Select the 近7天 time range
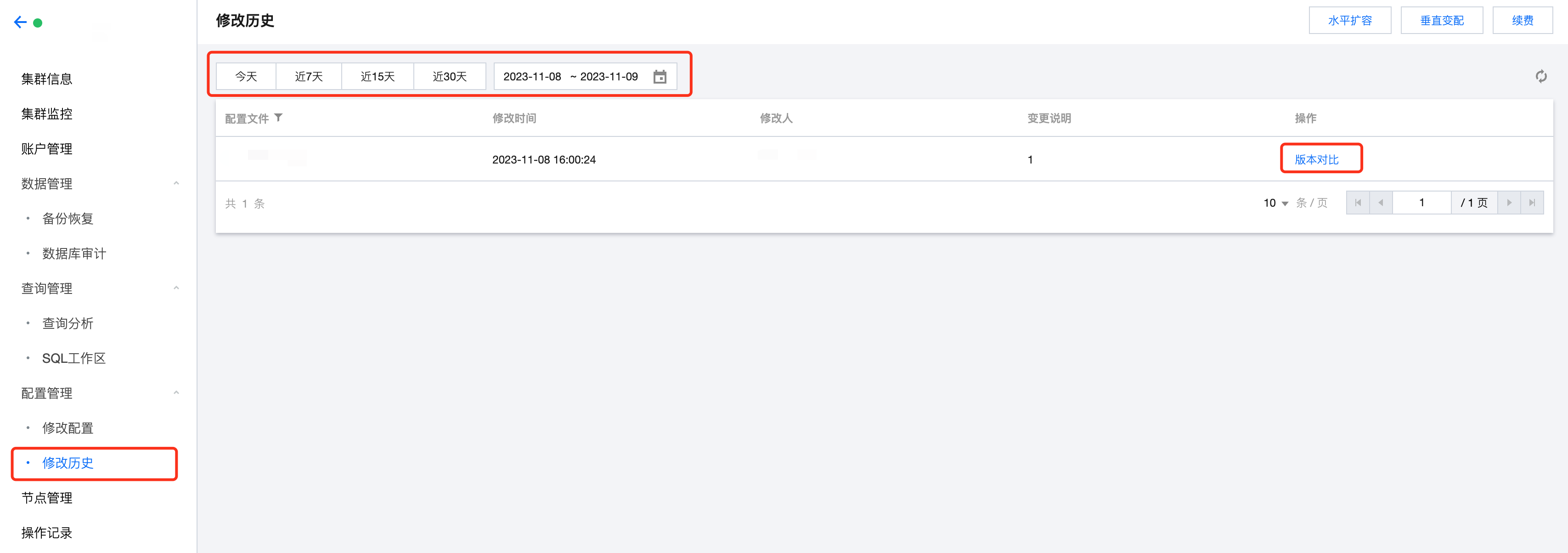Image resolution: width=1568 pixels, height=553 pixels. (x=309, y=77)
